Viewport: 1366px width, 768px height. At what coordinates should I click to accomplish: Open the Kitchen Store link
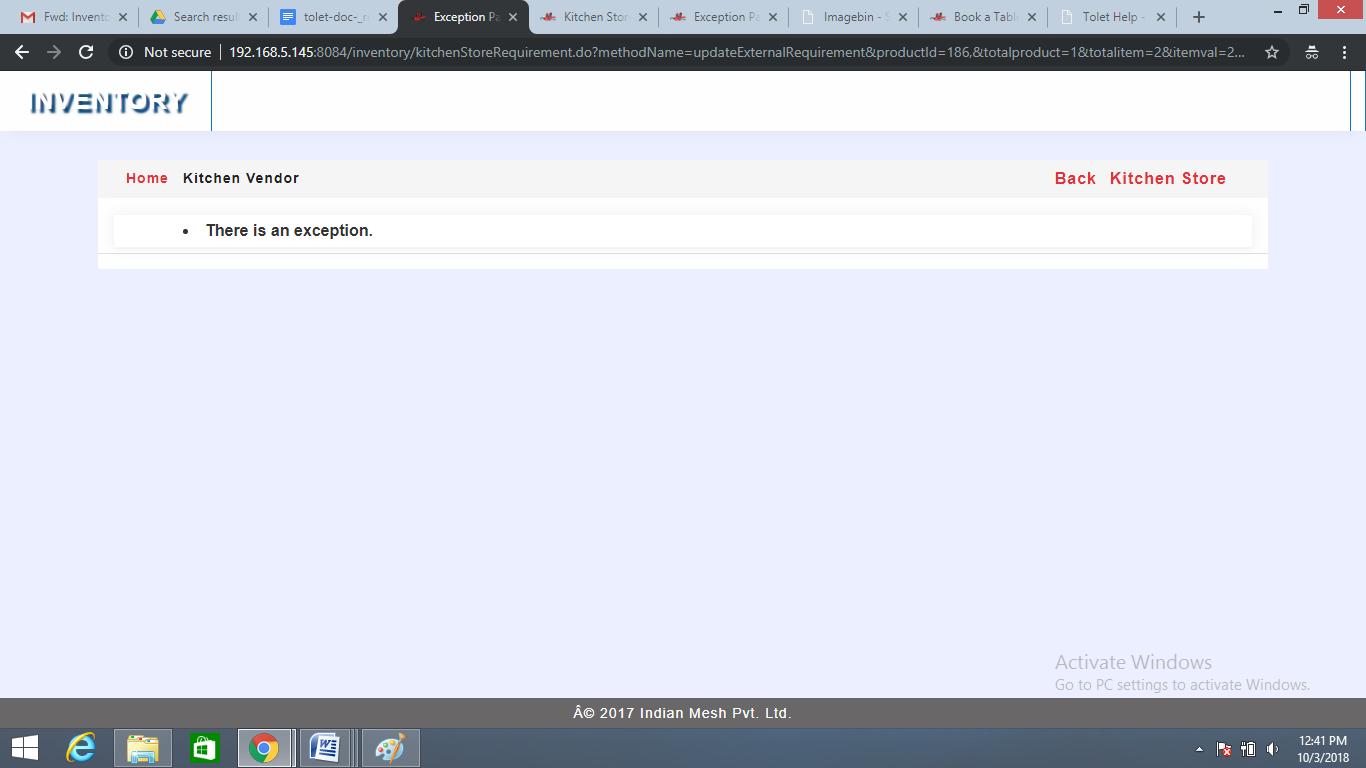coord(1168,178)
